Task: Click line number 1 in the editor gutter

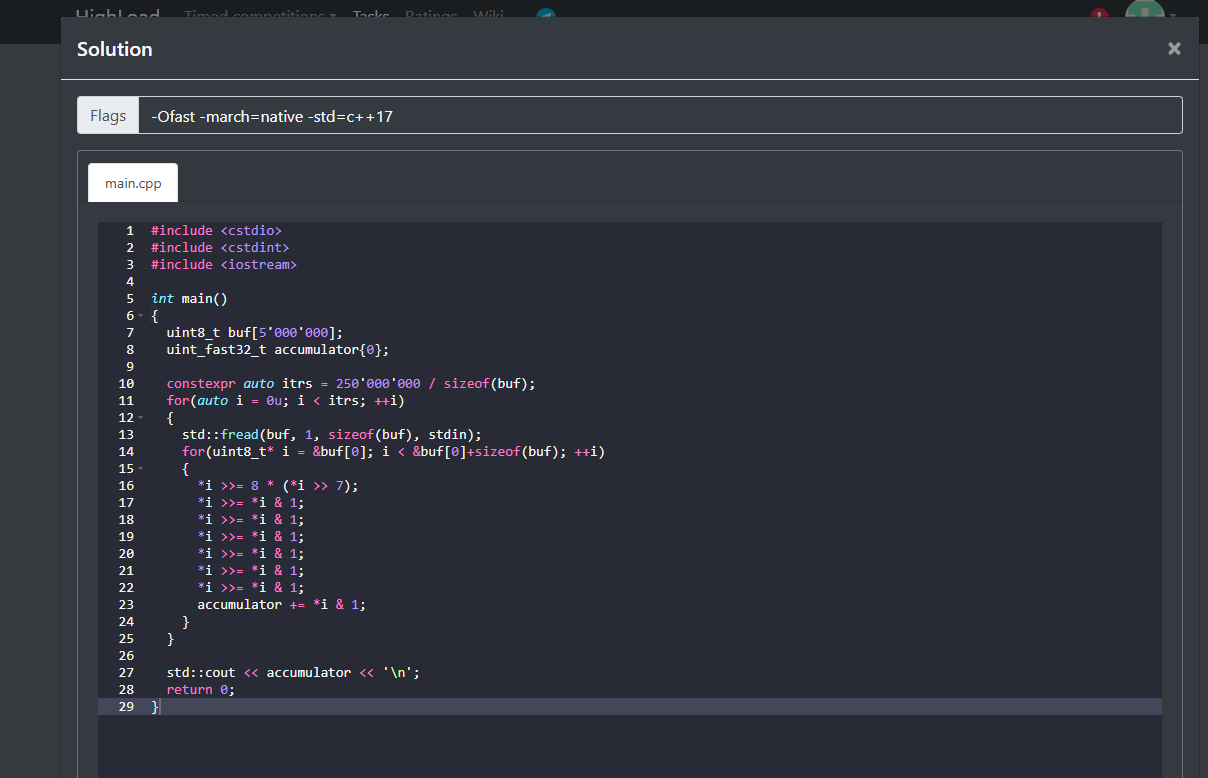Action: click(129, 231)
